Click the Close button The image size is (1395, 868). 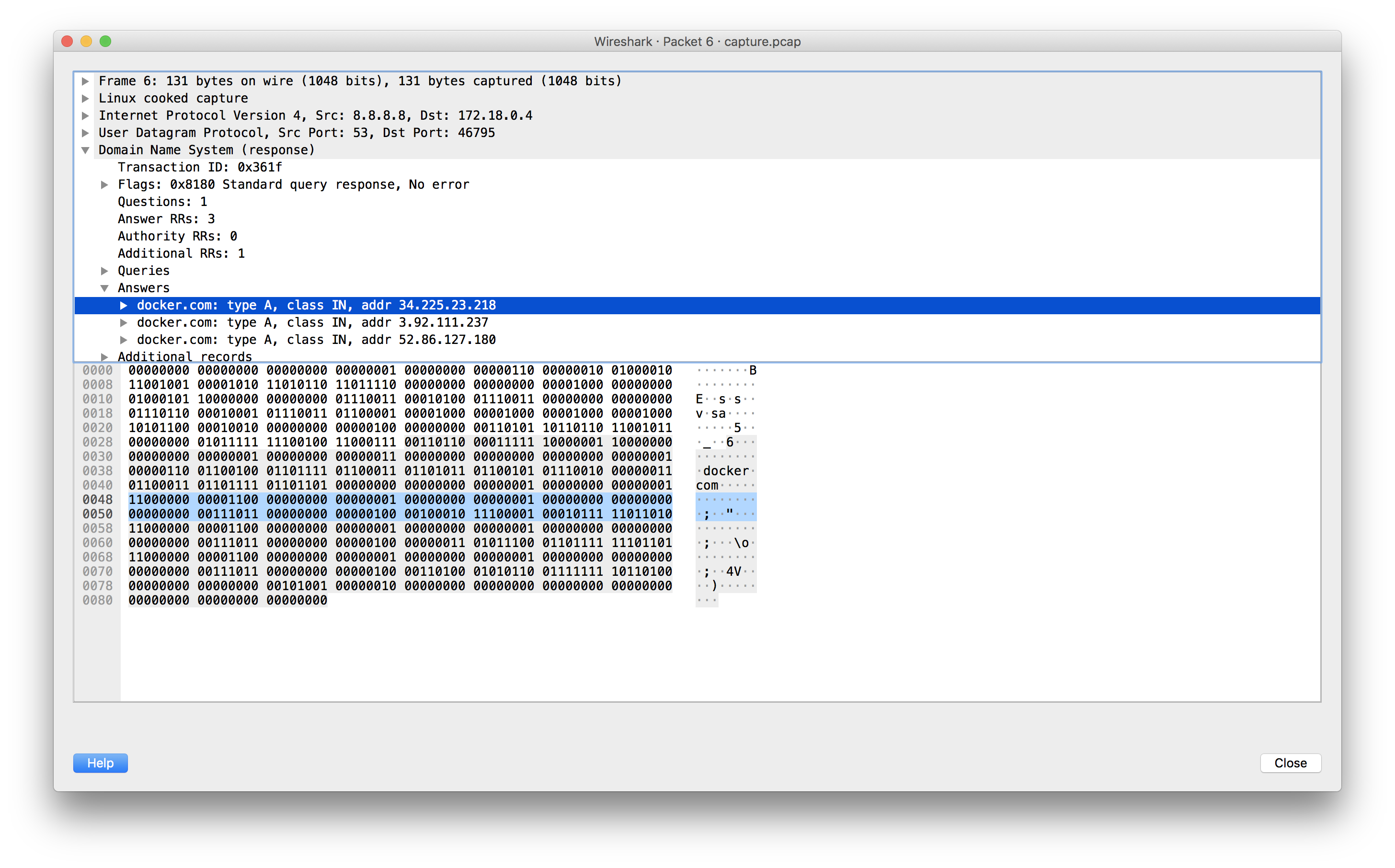(1291, 763)
